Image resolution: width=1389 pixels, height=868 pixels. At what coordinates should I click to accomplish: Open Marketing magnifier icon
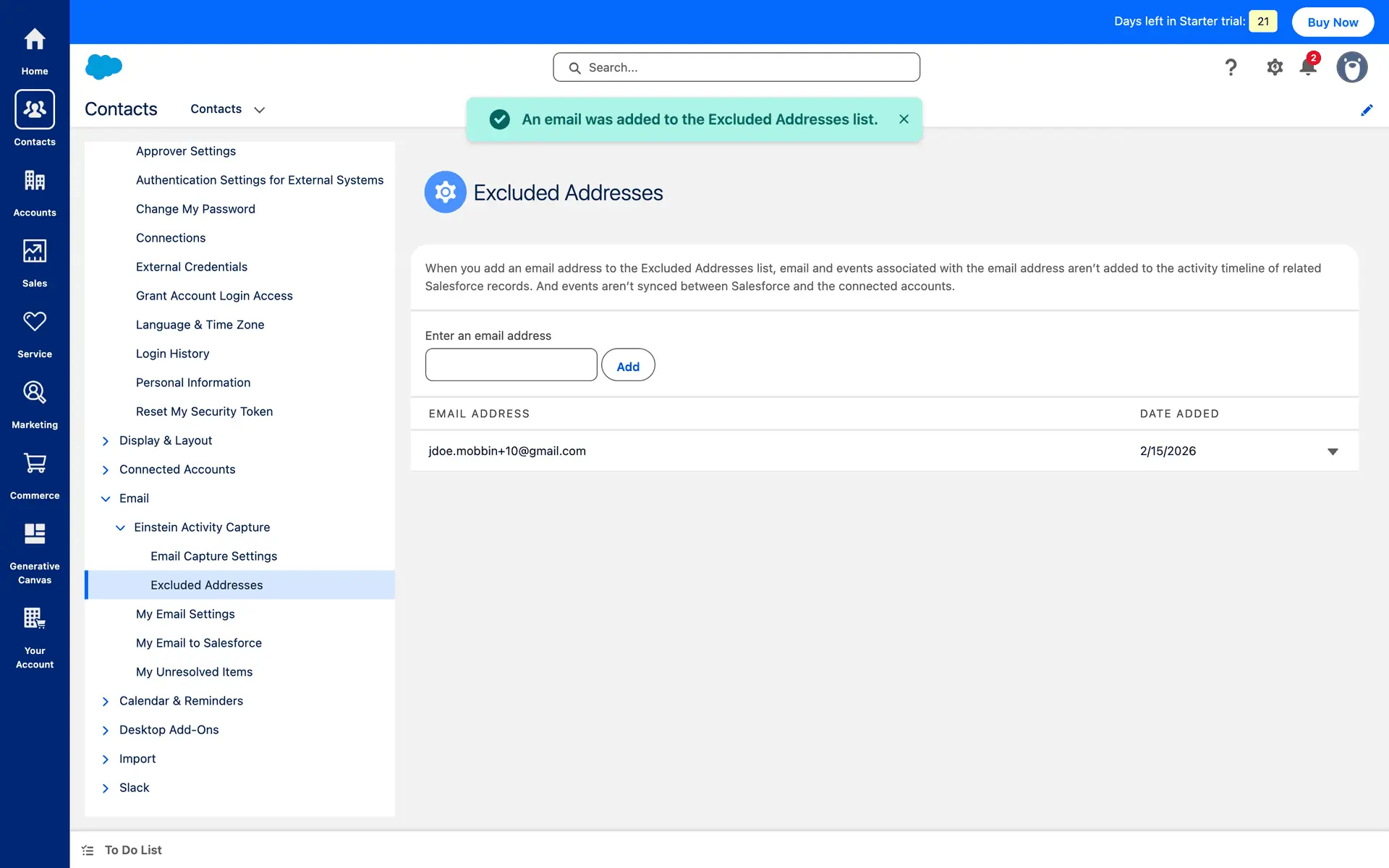35,393
